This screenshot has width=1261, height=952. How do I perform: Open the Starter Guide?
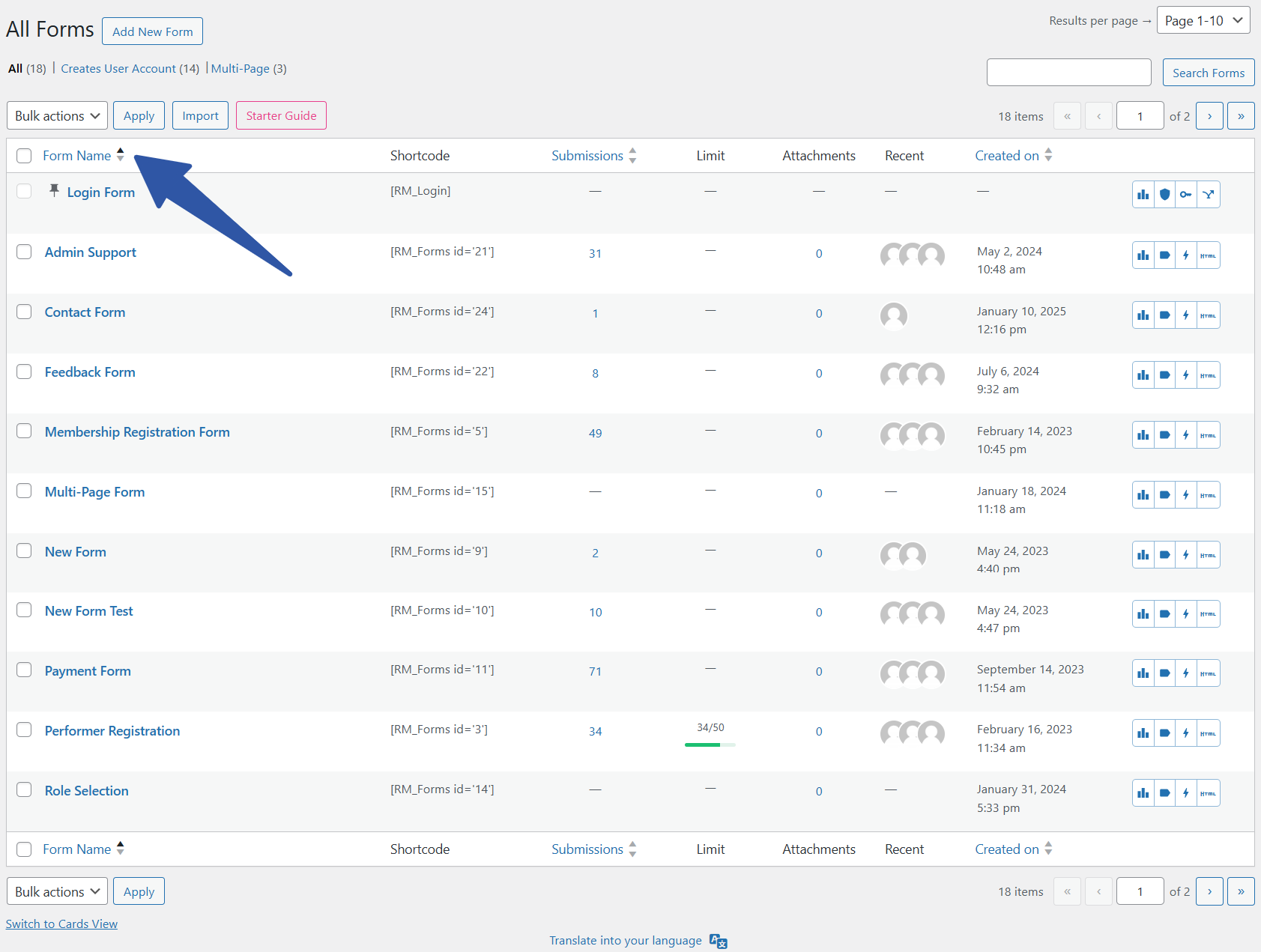[x=281, y=115]
